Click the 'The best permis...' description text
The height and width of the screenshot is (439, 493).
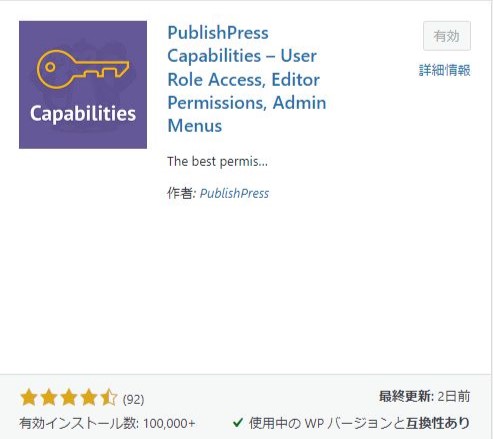click(217, 162)
